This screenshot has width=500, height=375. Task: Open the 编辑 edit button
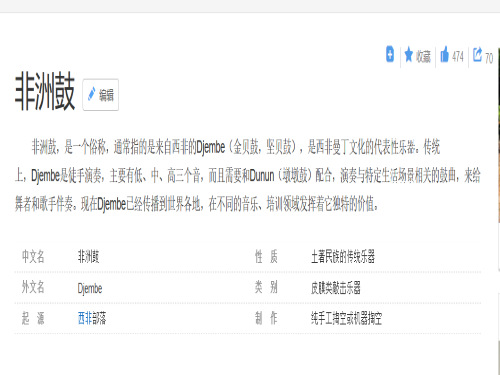pos(101,95)
